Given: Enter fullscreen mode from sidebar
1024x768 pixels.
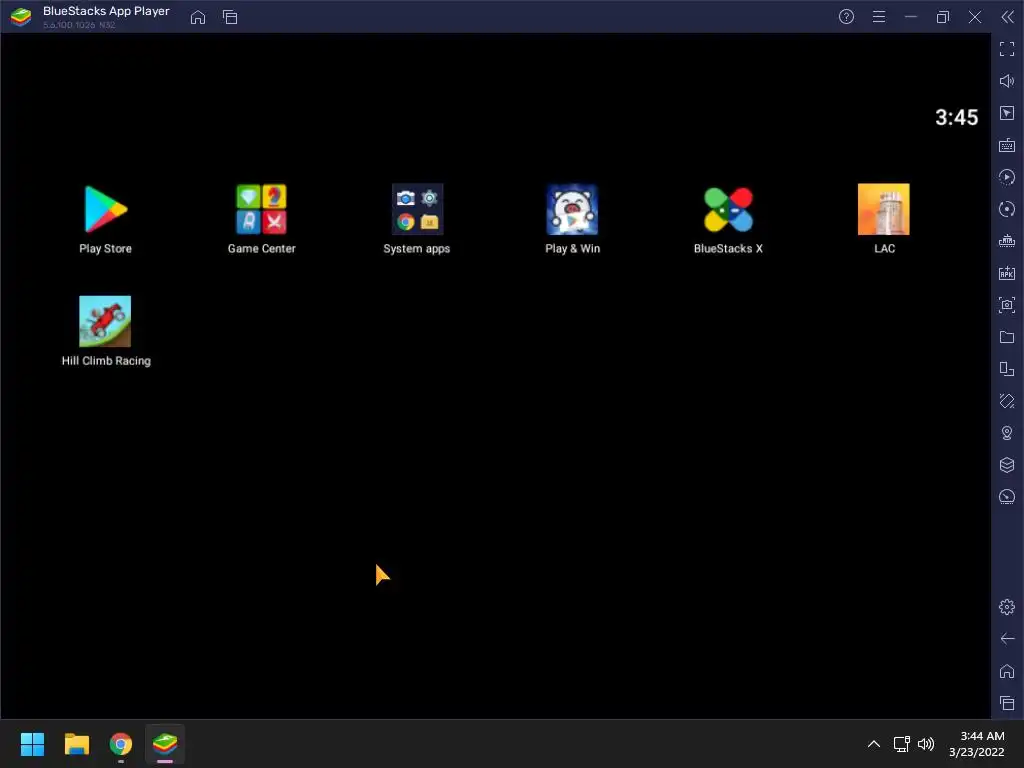Looking at the screenshot, I should (1007, 49).
